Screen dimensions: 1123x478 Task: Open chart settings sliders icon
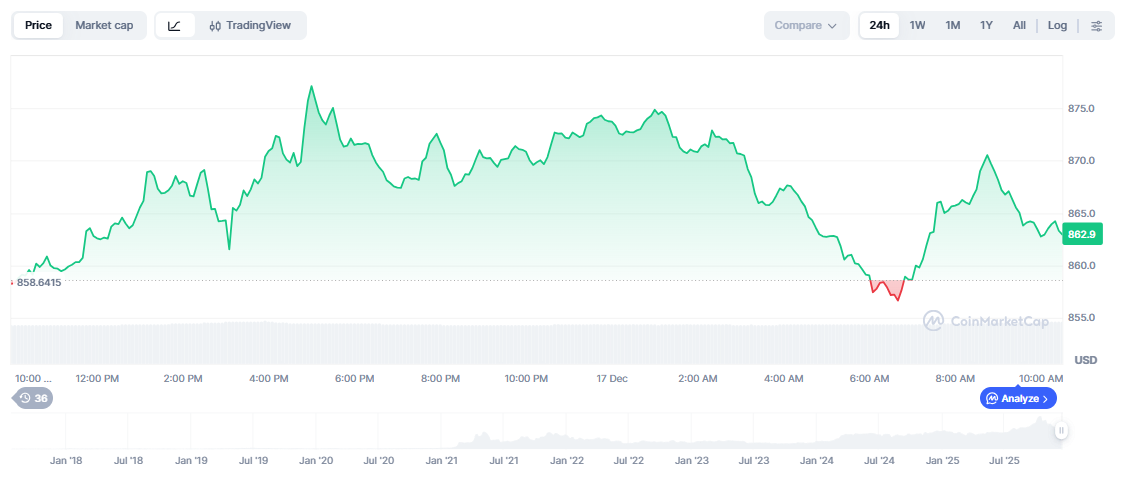[1097, 25]
